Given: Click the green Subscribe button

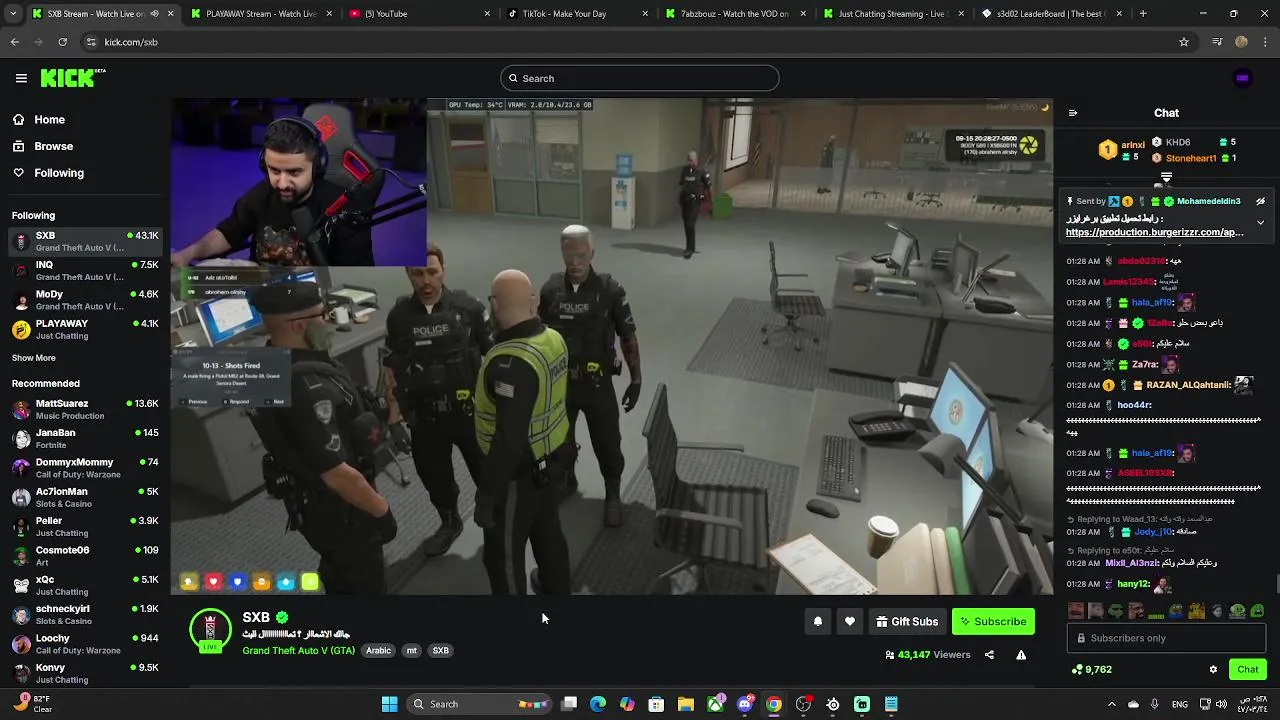Looking at the screenshot, I should 993,622.
